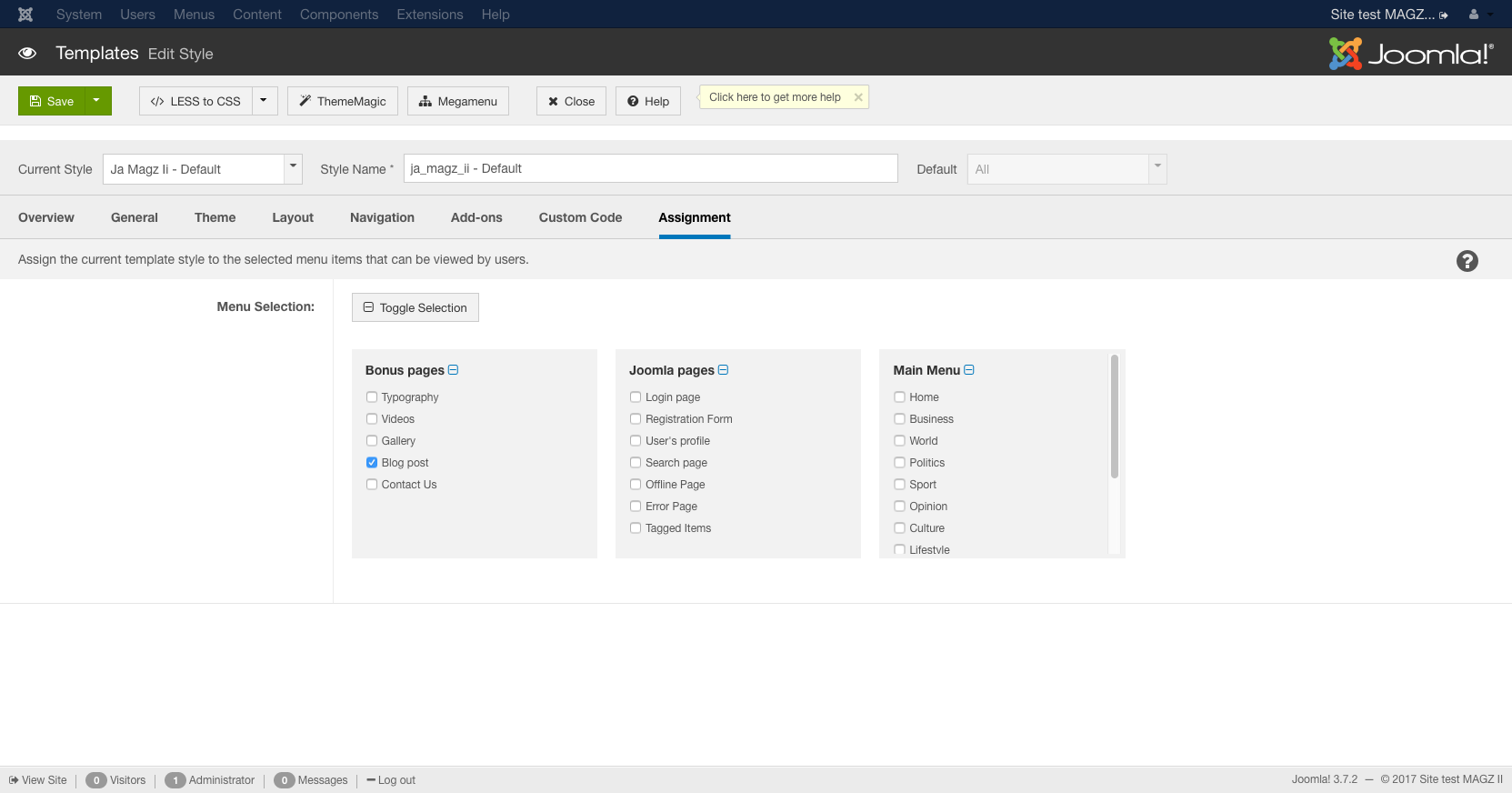Screen dimensions: 1512x793
Task: Check the Sport checkbox
Action: pos(899,484)
